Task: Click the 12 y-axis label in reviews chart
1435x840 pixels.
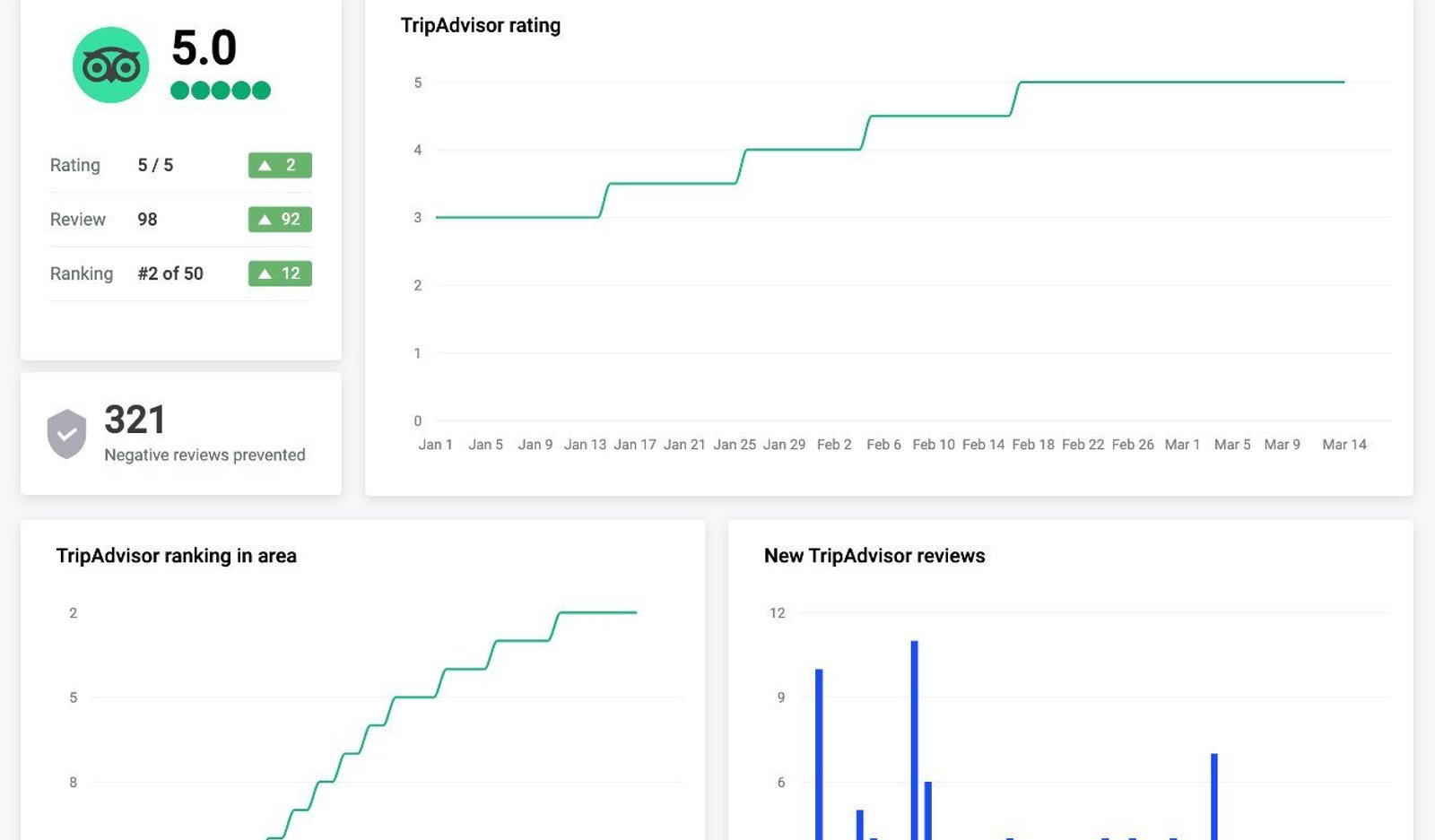Action: point(778,613)
